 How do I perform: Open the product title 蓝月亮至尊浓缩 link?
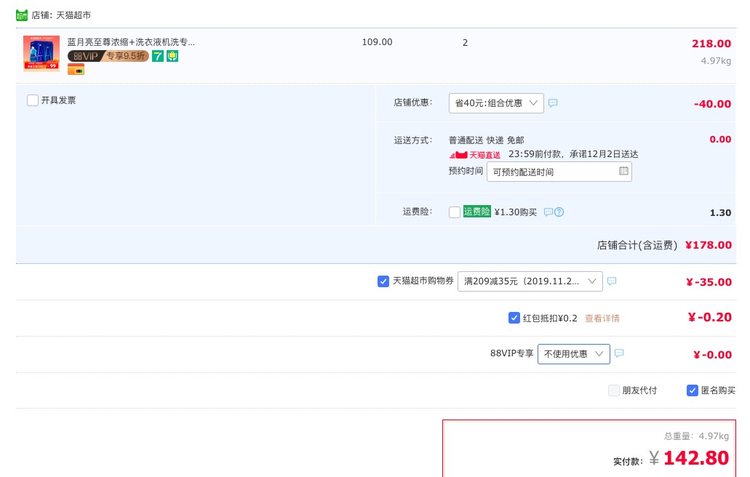point(131,42)
